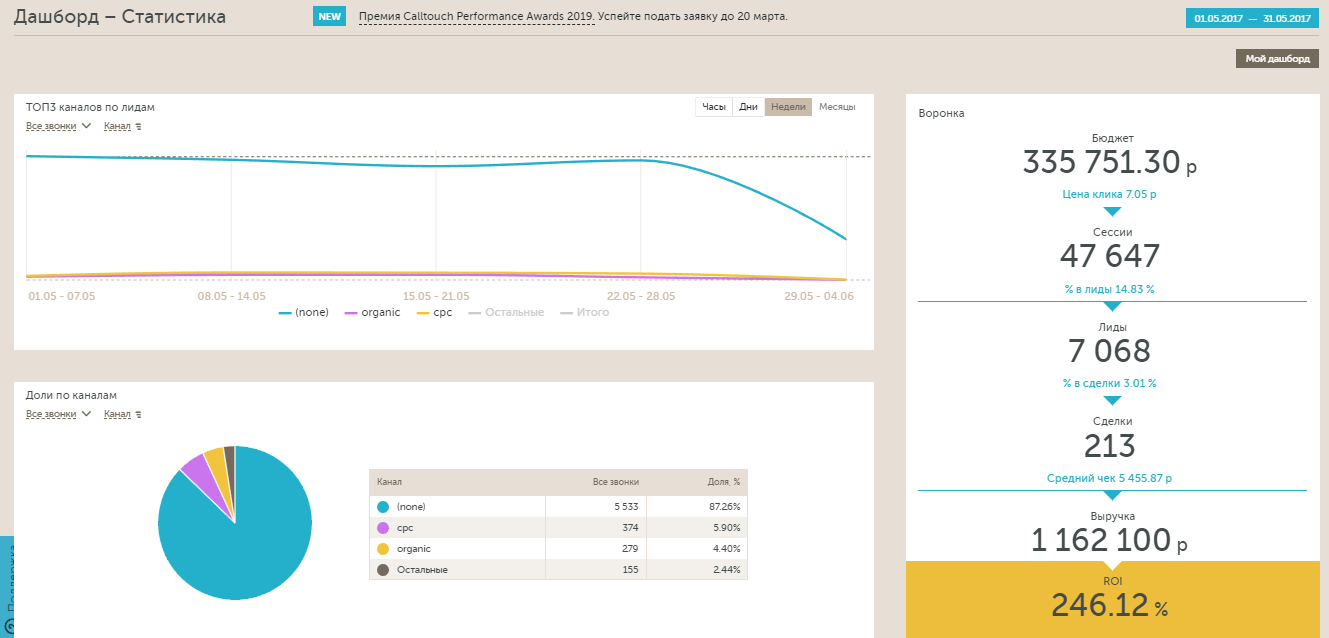Switch chart grouping to Месяцы
1329x638 pixels.
(837, 107)
